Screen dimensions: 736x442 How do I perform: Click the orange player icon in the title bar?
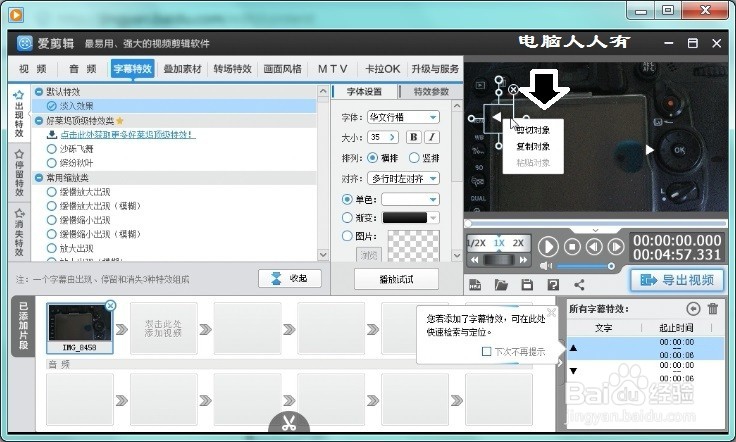[16, 15]
